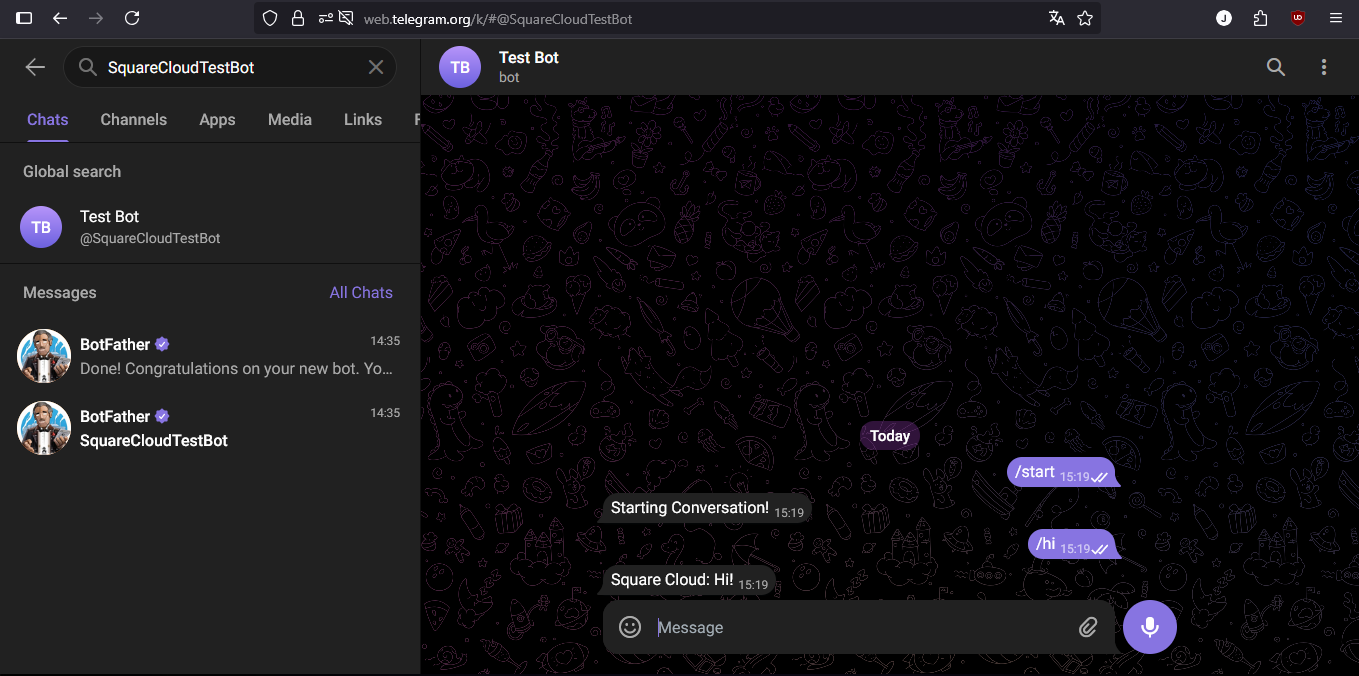Switch to the Channels search tab
Image resolution: width=1359 pixels, height=676 pixels.
(x=134, y=119)
